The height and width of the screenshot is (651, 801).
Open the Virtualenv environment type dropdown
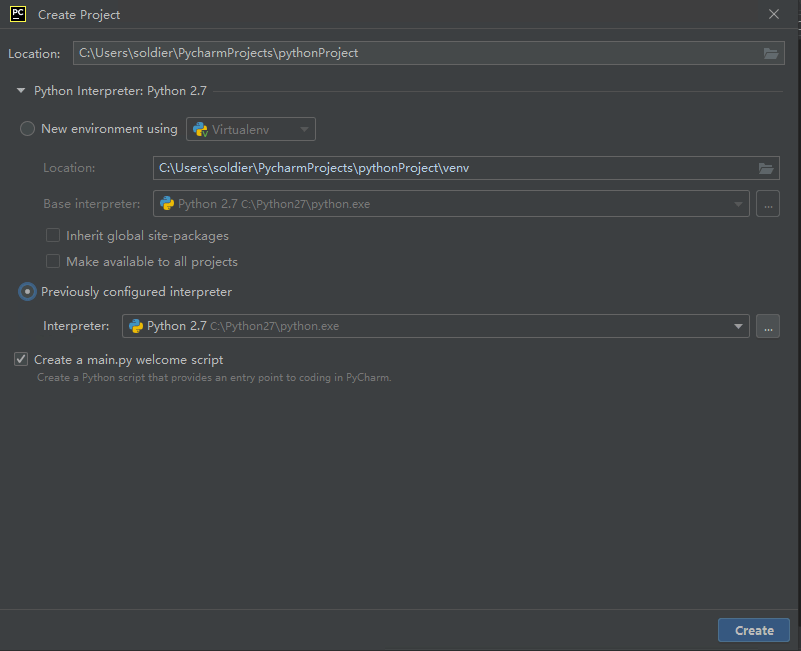coord(251,129)
